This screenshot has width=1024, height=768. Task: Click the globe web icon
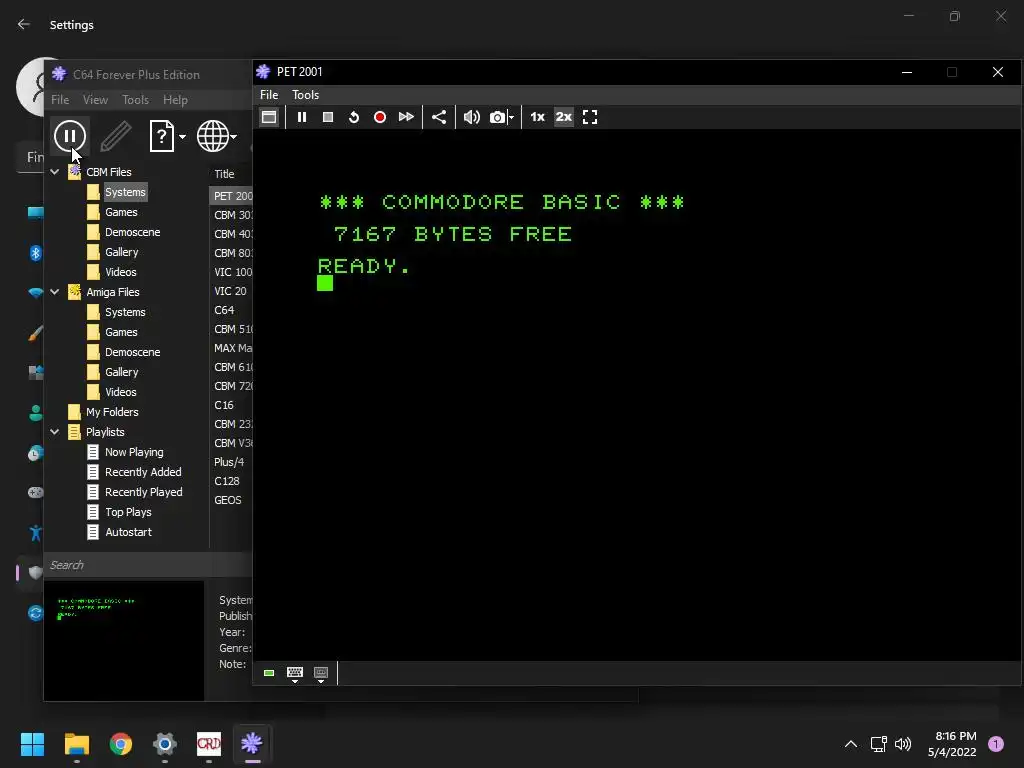tap(213, 136)
